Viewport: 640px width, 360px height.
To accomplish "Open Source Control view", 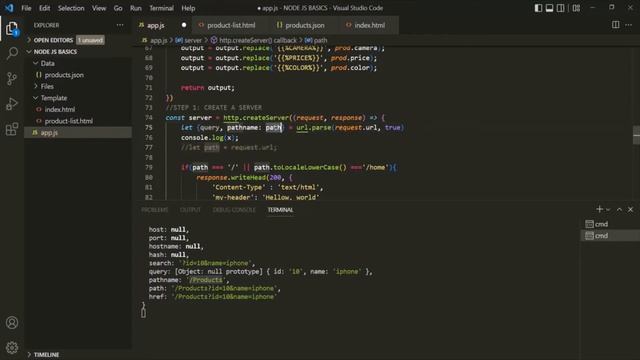I will 12,78.
